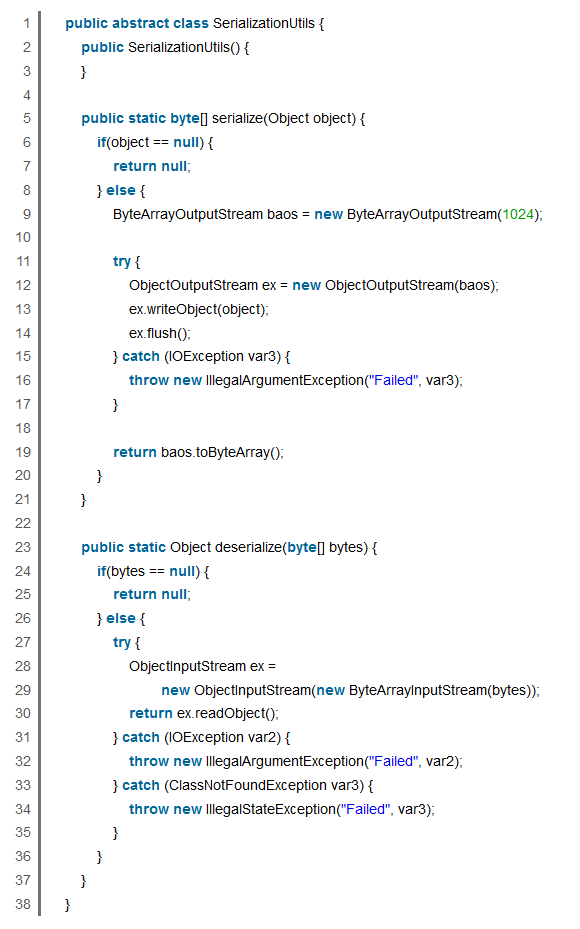Click catch (IOException var2) on line 31
The height and width of the screenshot is (929, 580).
201,737
